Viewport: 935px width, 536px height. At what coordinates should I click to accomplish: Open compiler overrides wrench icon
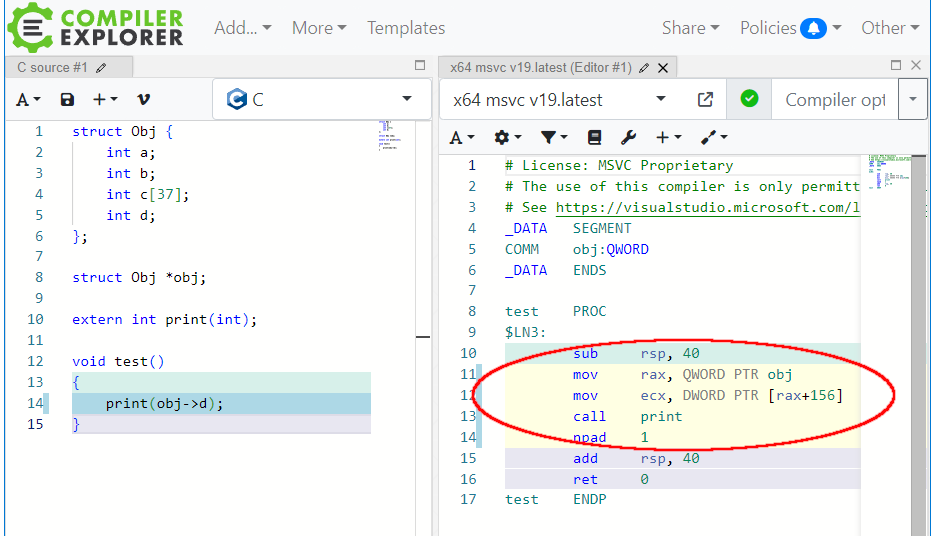(628, 138)
